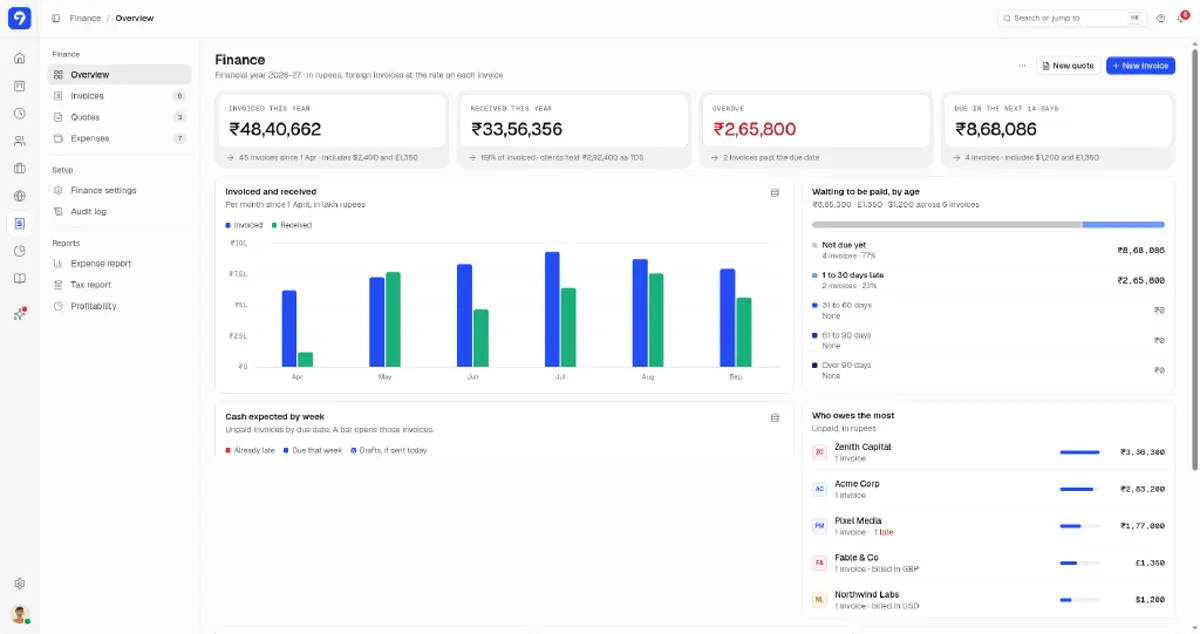Click the app logo in the corner

pos(19,18)
